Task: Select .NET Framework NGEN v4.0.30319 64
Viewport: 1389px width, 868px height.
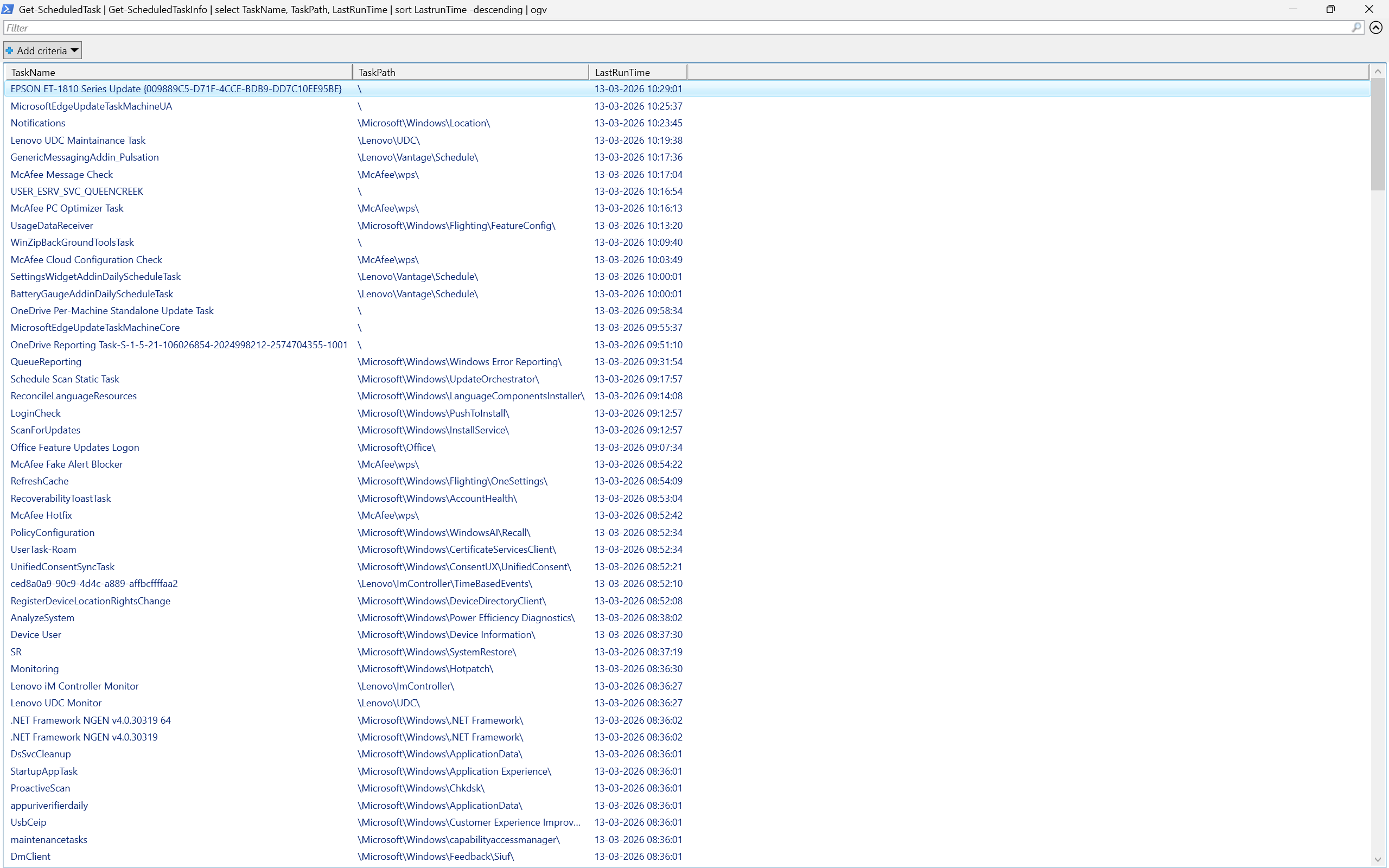Action: pos(687,720)
